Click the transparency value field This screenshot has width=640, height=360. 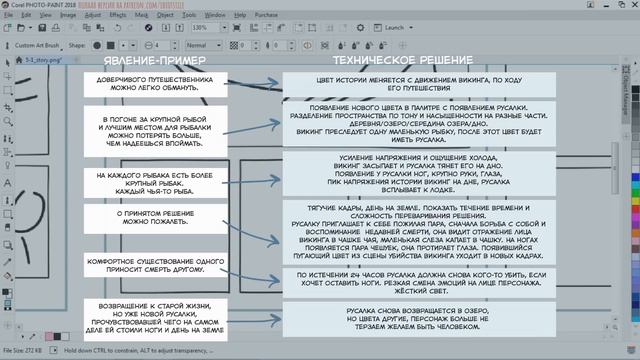coord(245,45)
